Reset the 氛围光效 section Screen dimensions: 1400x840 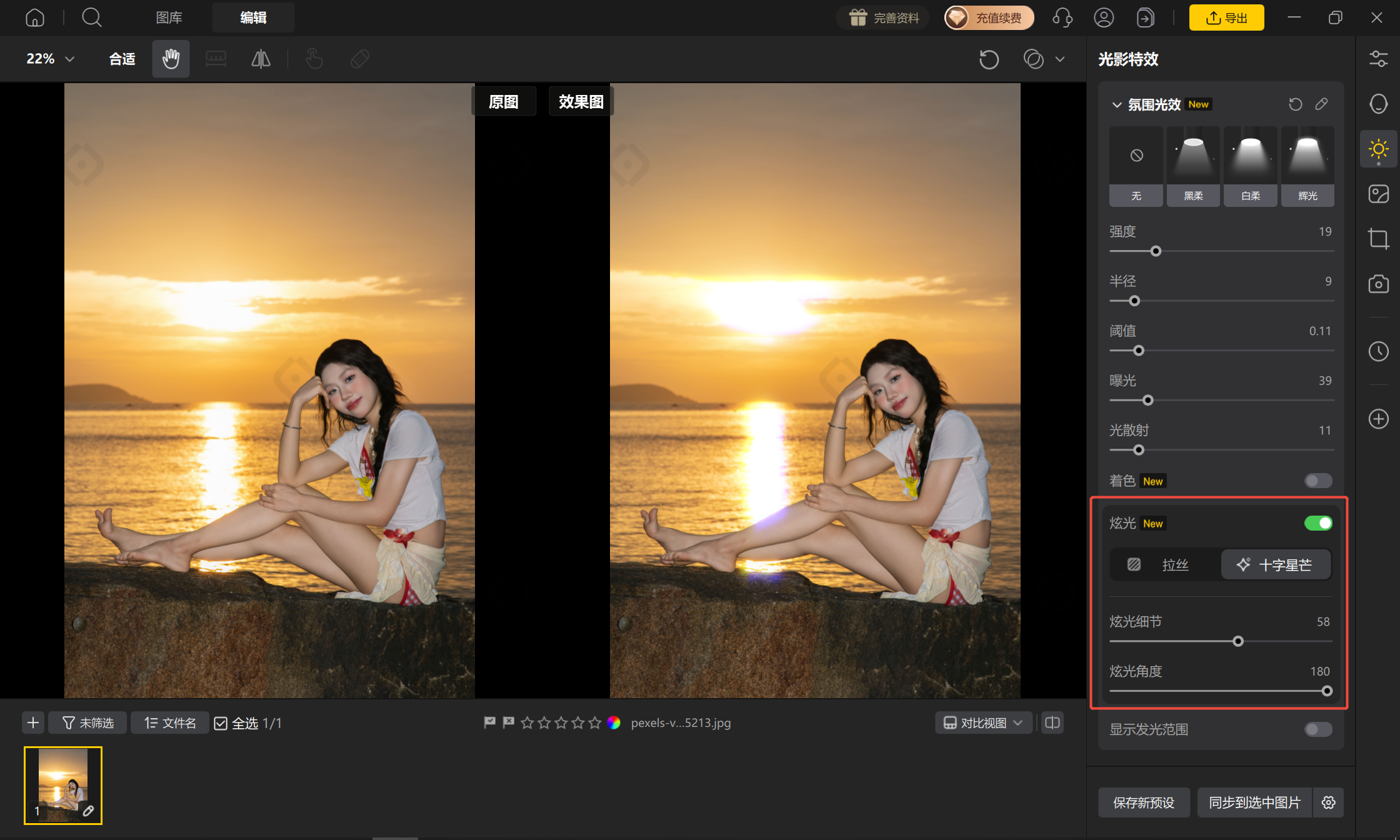[1295, 104]
